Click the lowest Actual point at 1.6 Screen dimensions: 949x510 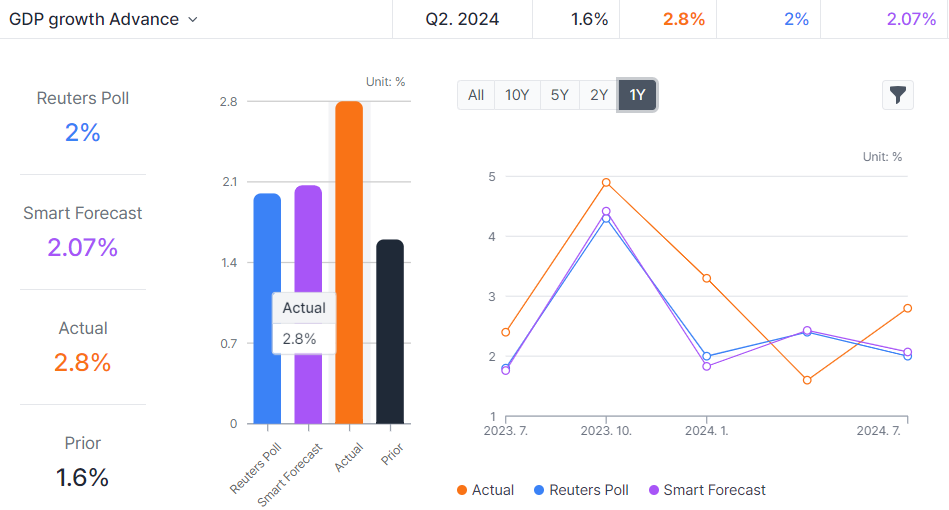[x=807, y=380]
